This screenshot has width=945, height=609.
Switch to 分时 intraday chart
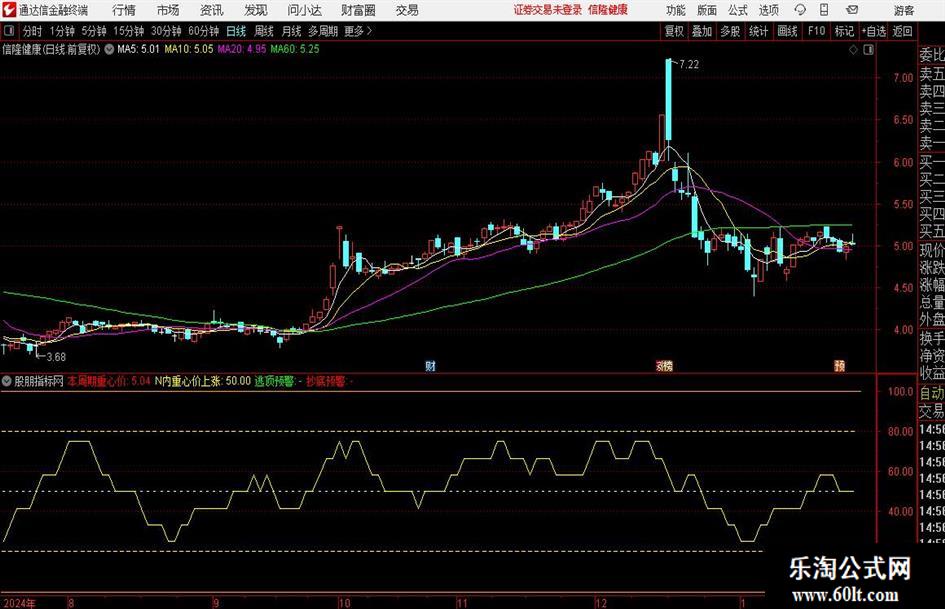tap(33, 31)
